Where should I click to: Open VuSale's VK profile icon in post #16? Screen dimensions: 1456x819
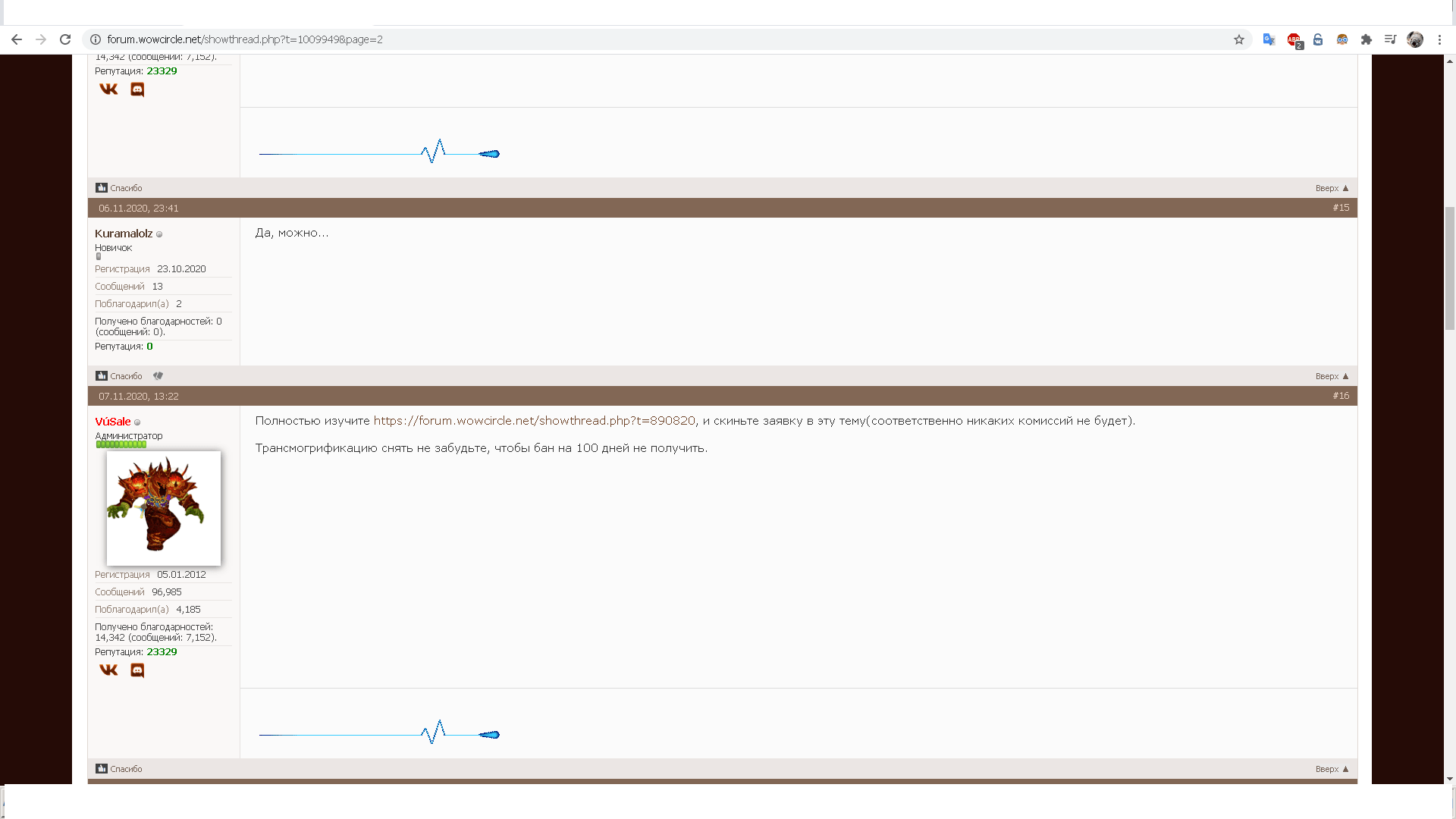tap(108, 670)
